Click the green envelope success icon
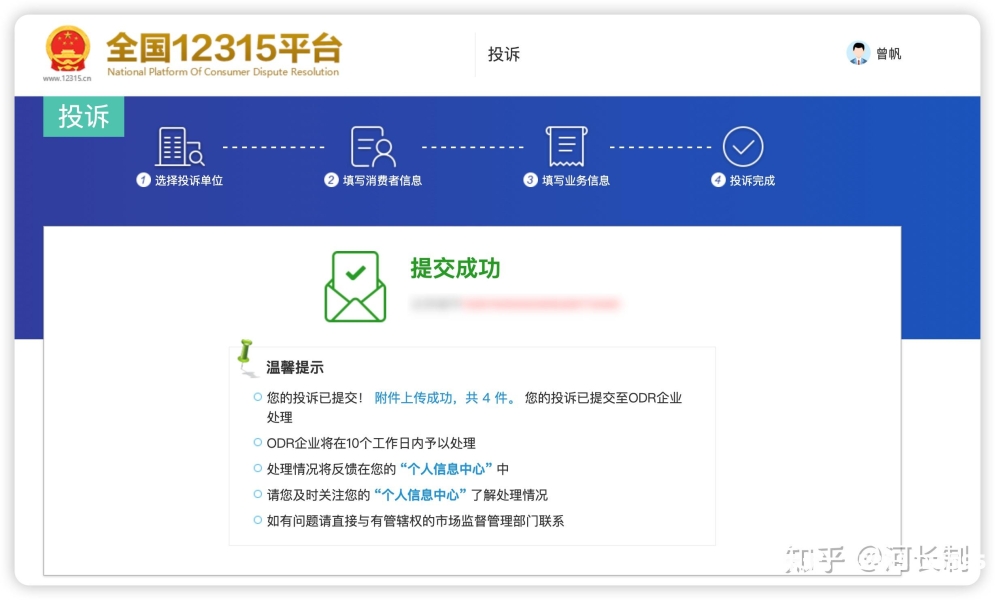995x600 pixels. point(355,287)
